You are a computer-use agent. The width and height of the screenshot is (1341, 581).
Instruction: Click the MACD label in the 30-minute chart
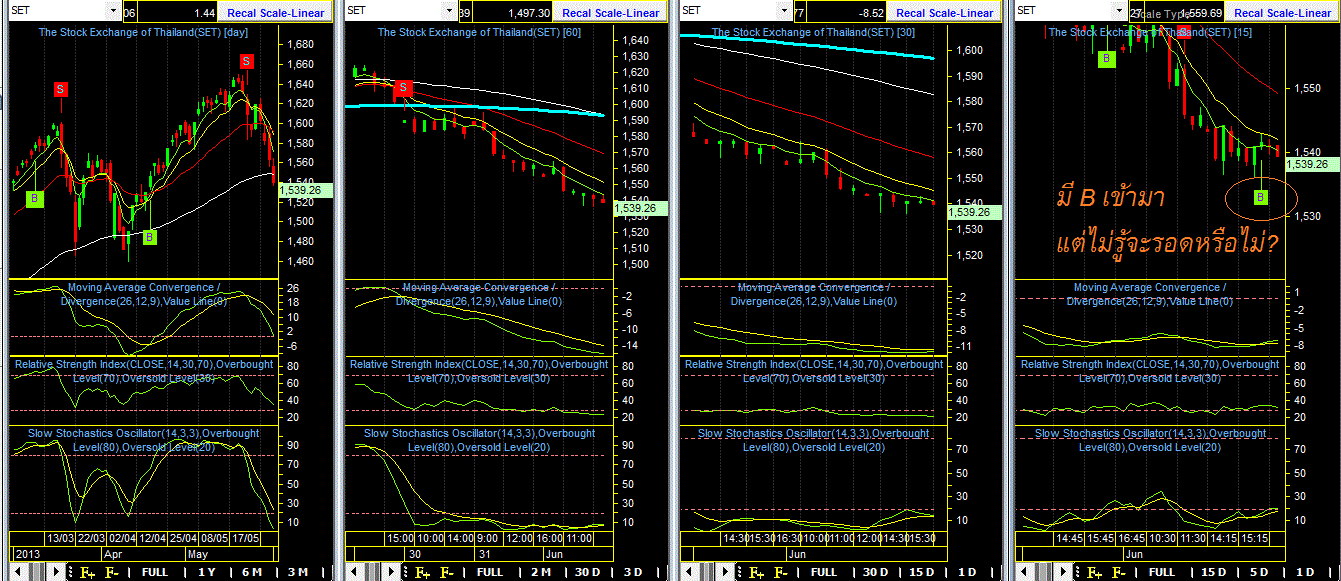813,294
